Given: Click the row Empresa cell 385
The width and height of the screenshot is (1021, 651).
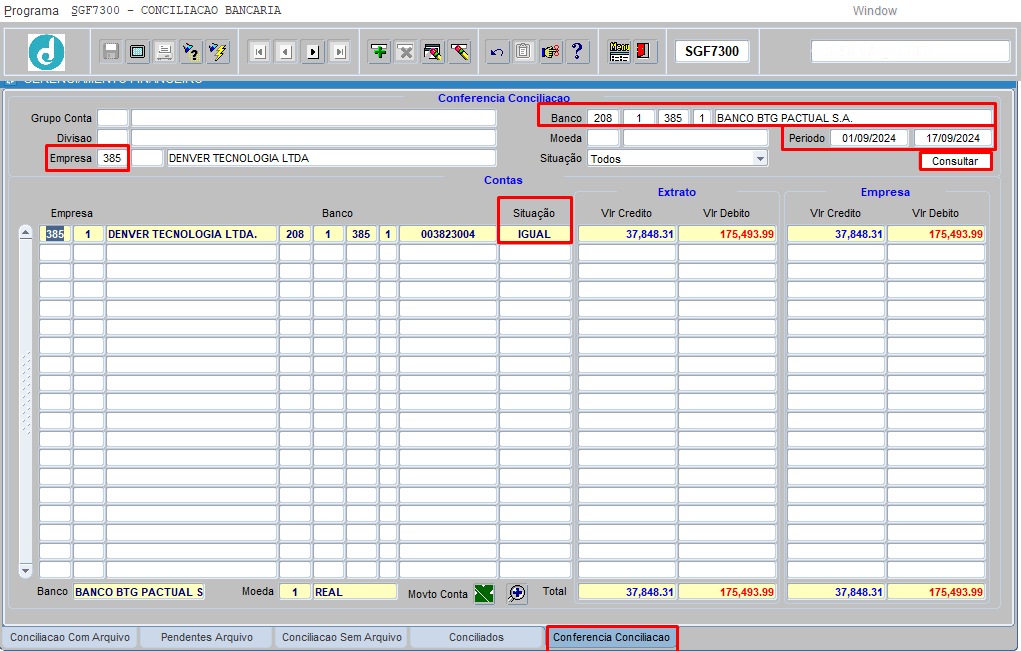Looking at the screenshot, I should point(55,234).
